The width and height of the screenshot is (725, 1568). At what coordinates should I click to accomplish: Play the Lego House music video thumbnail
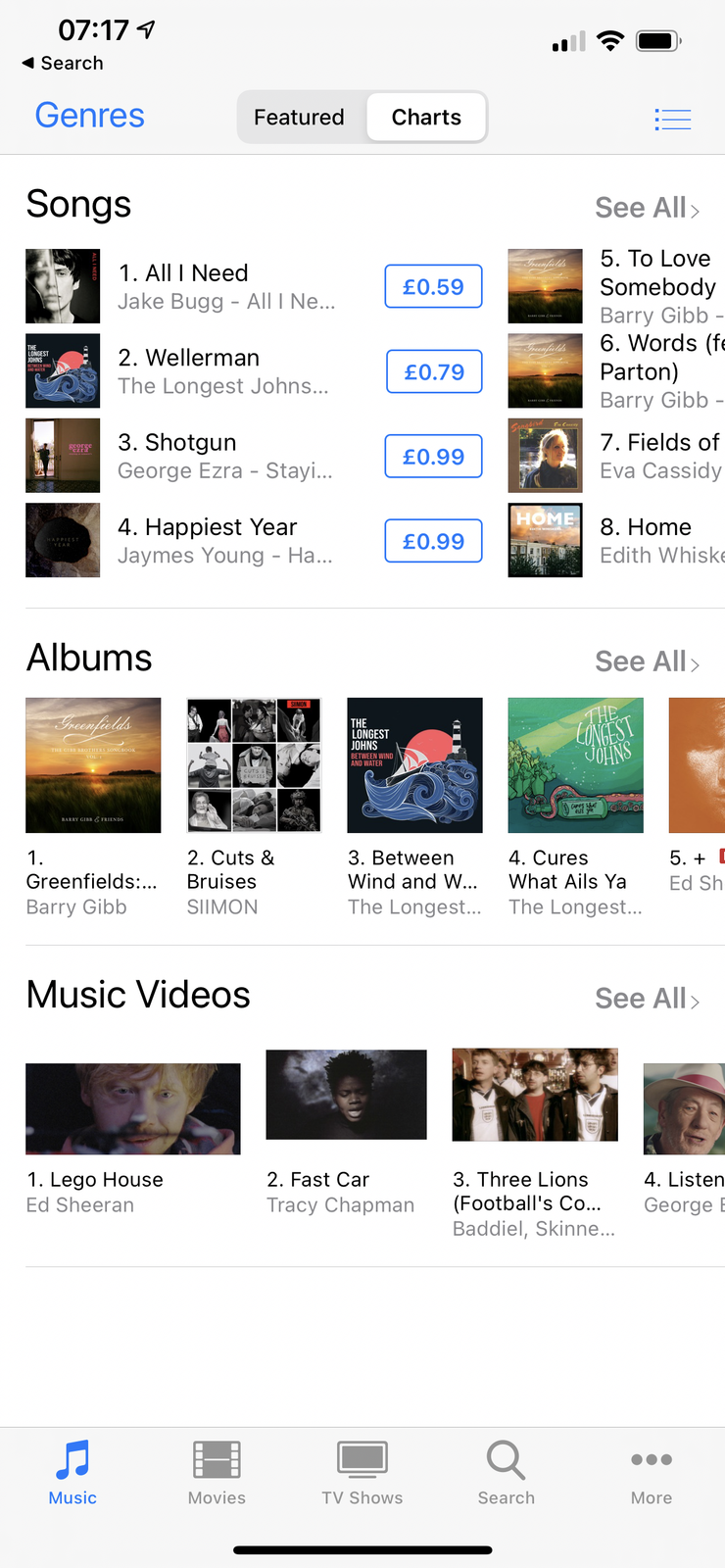click(x=133, y=1108)
